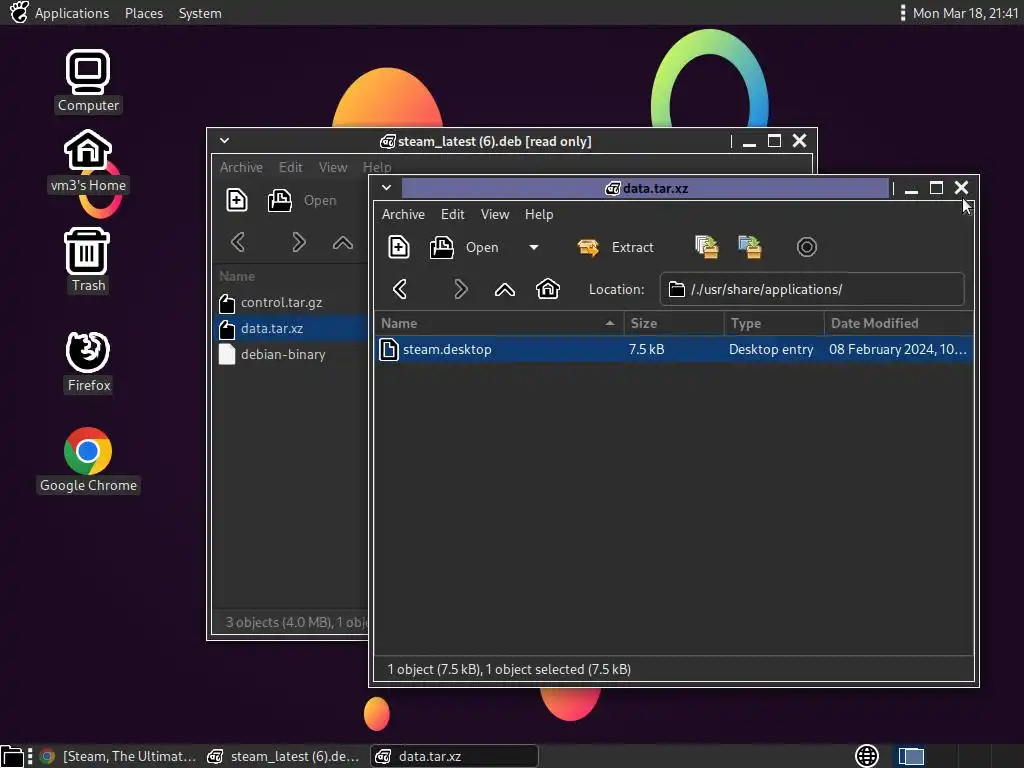Viewport: 1024px width, 768px height.
Task: Click the Open archive icon in data.tar.xz toolbar
Action: pyautogui.click(x=441, y=248)
